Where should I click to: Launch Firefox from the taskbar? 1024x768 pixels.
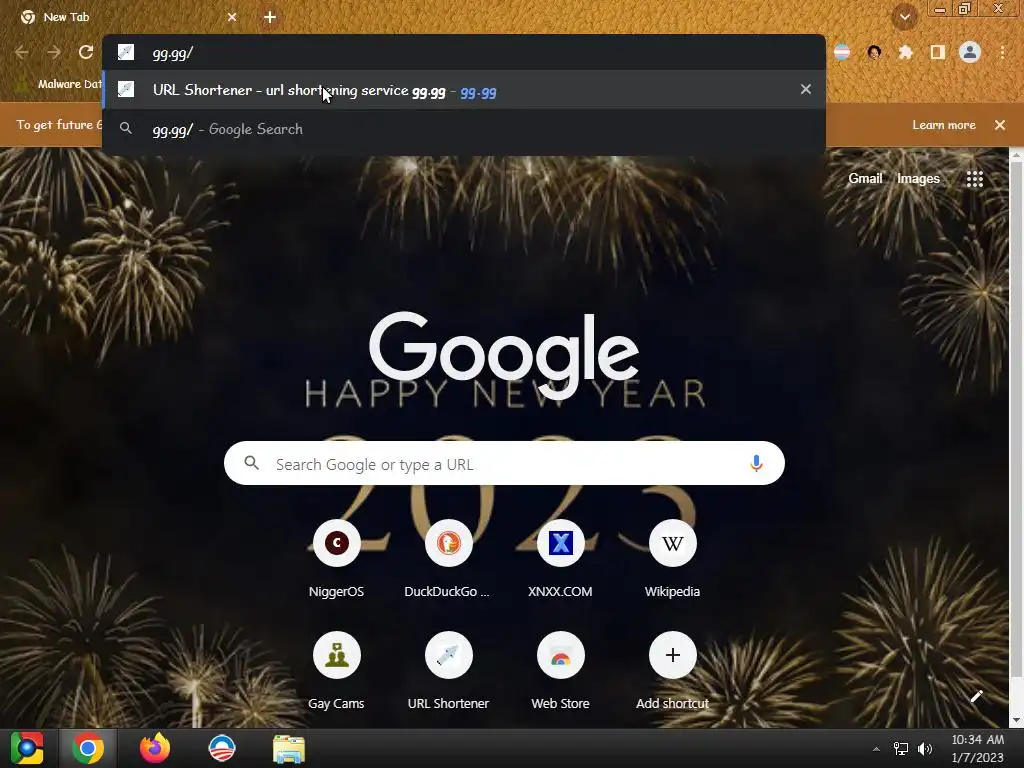tap(155, 748)
